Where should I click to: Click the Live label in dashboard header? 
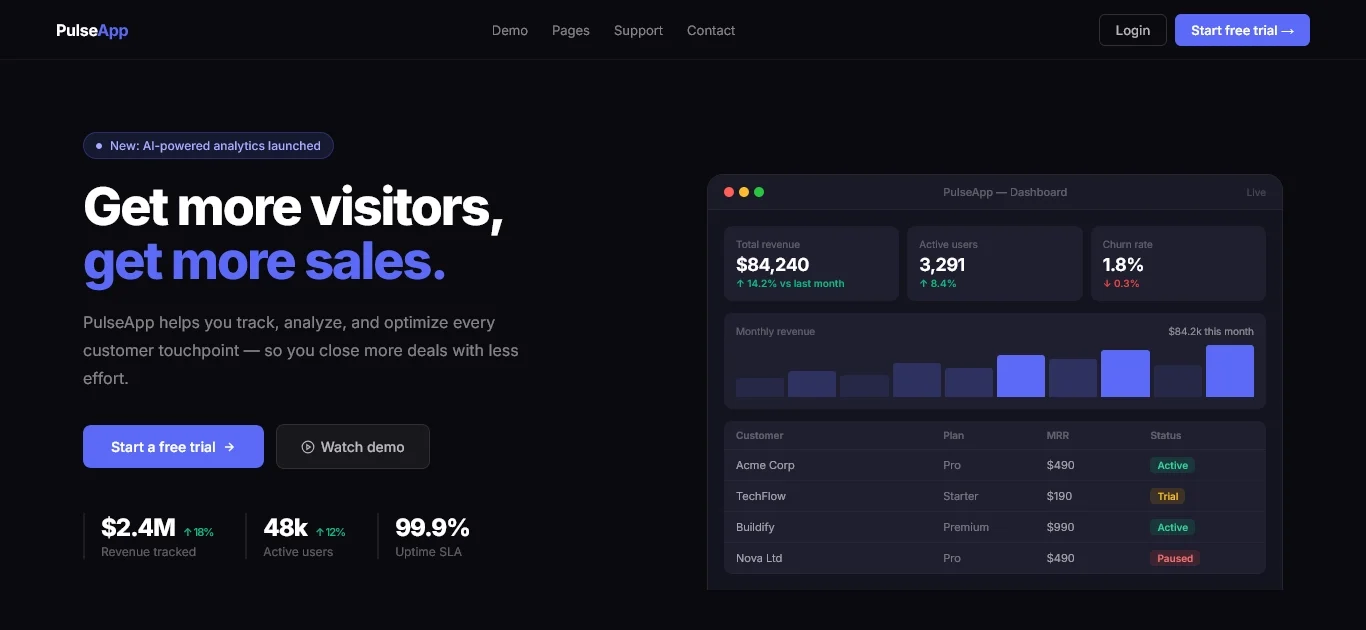tap(1256, 192)
